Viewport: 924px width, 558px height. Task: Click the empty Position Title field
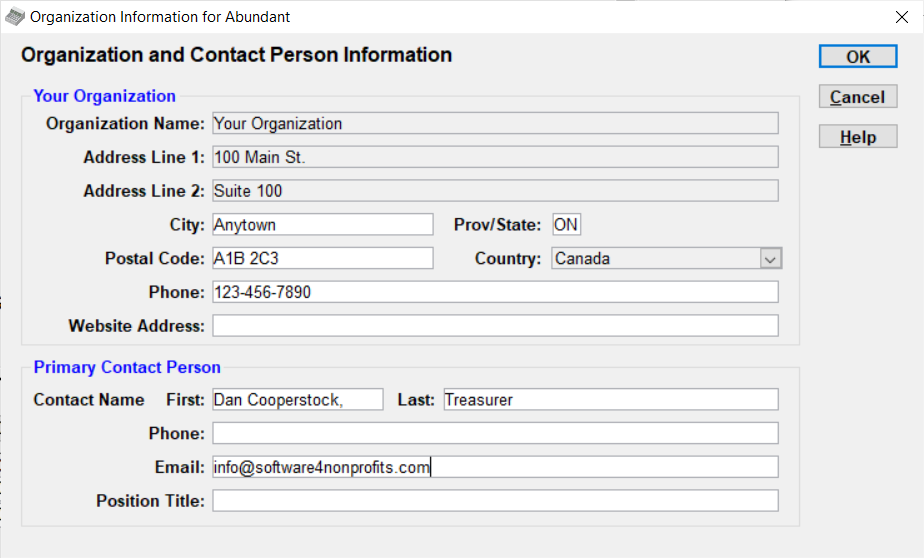coord(494,501)
